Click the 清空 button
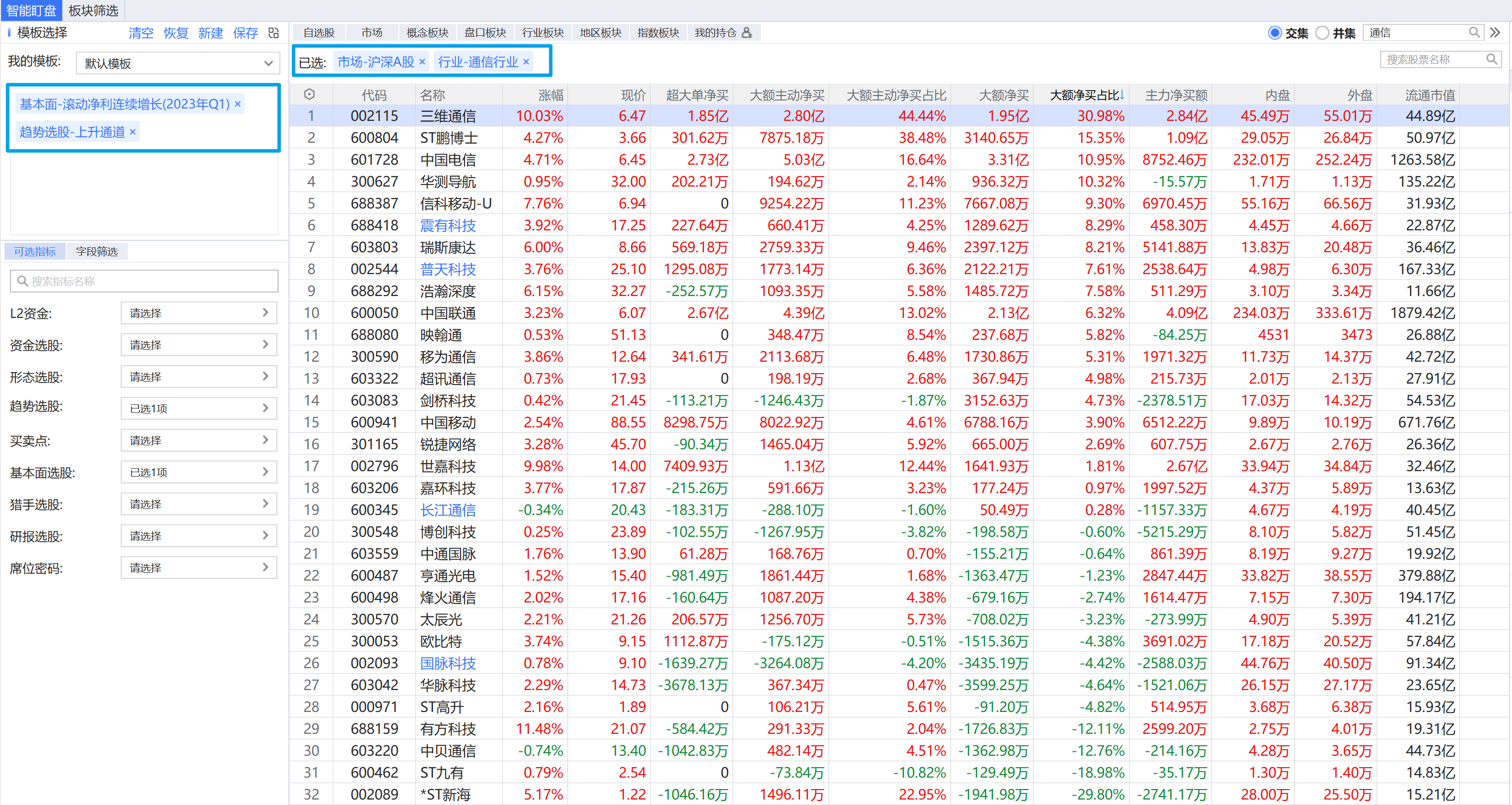Viewport: 1512px width, 805px height. coord(141,33)
